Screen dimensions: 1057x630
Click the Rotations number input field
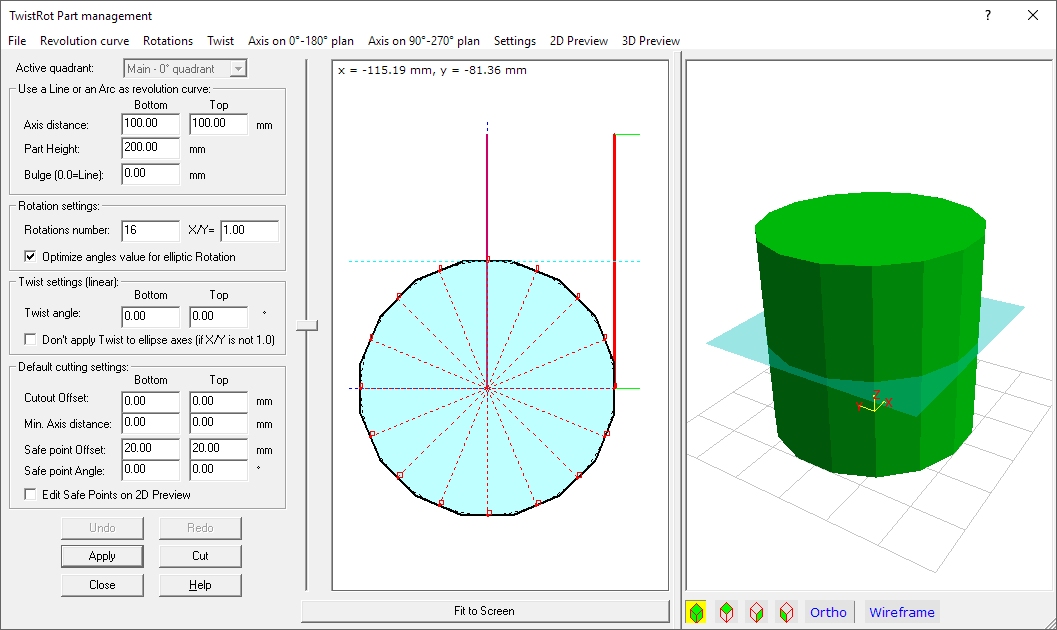[x=150, y=231]
